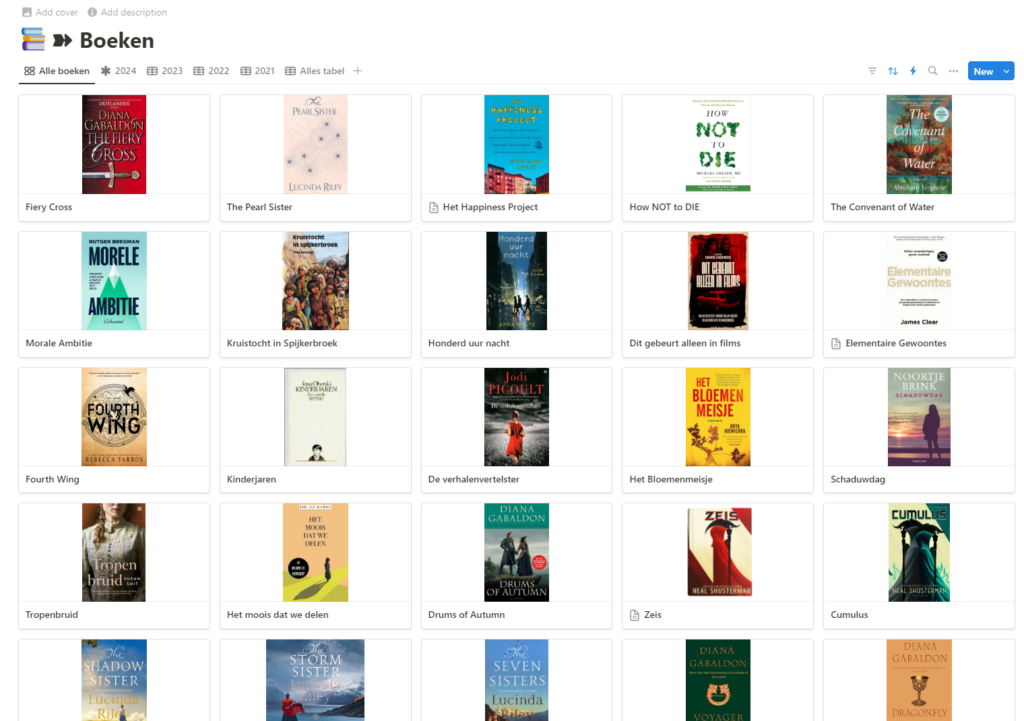Switch to the 2021 table tab

tap(257, 71)
